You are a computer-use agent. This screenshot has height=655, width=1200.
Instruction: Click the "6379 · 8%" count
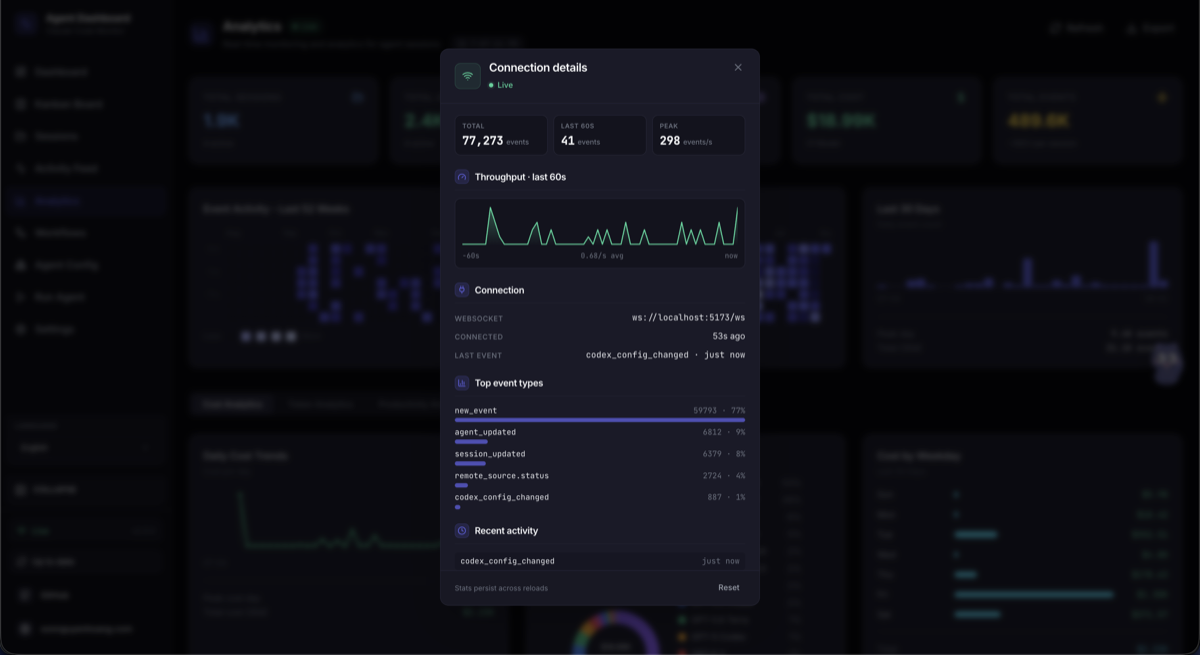click(724, 454)
